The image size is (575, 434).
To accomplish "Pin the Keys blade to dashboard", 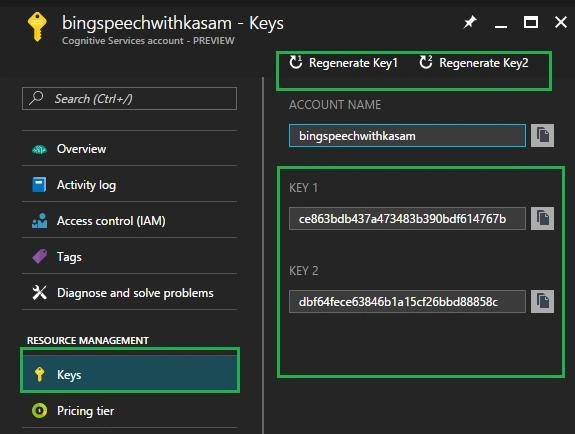I will click(470, 22).
